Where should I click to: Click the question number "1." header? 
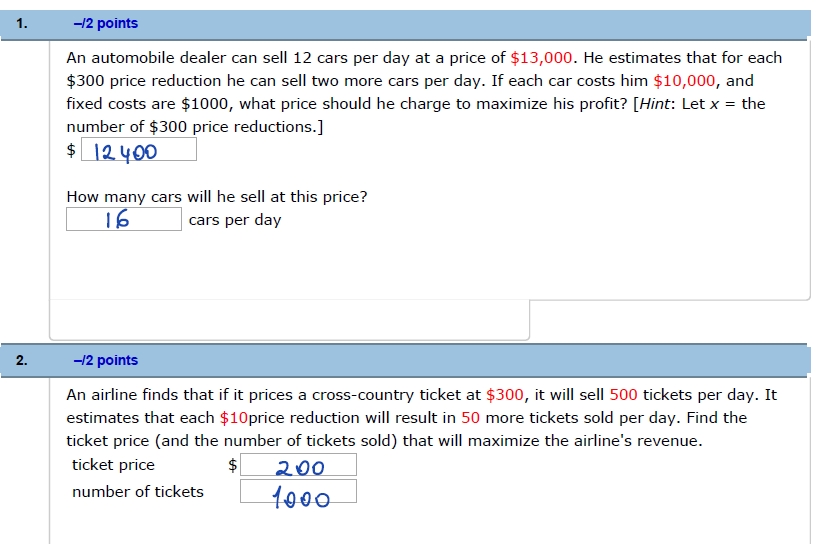click(x=23, y=23)
